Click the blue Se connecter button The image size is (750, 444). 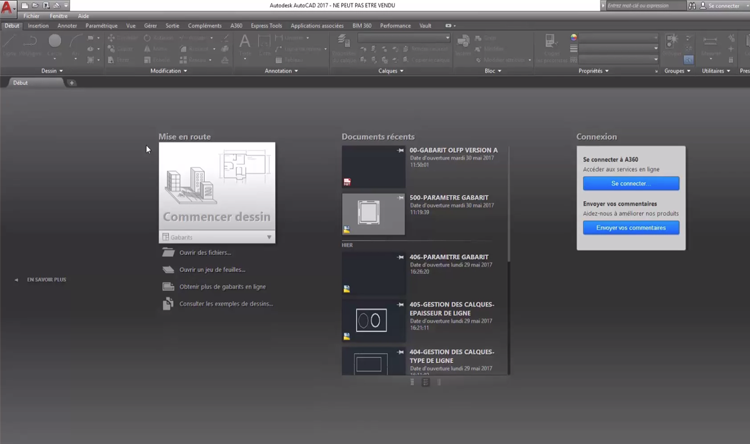pos(631,183)
